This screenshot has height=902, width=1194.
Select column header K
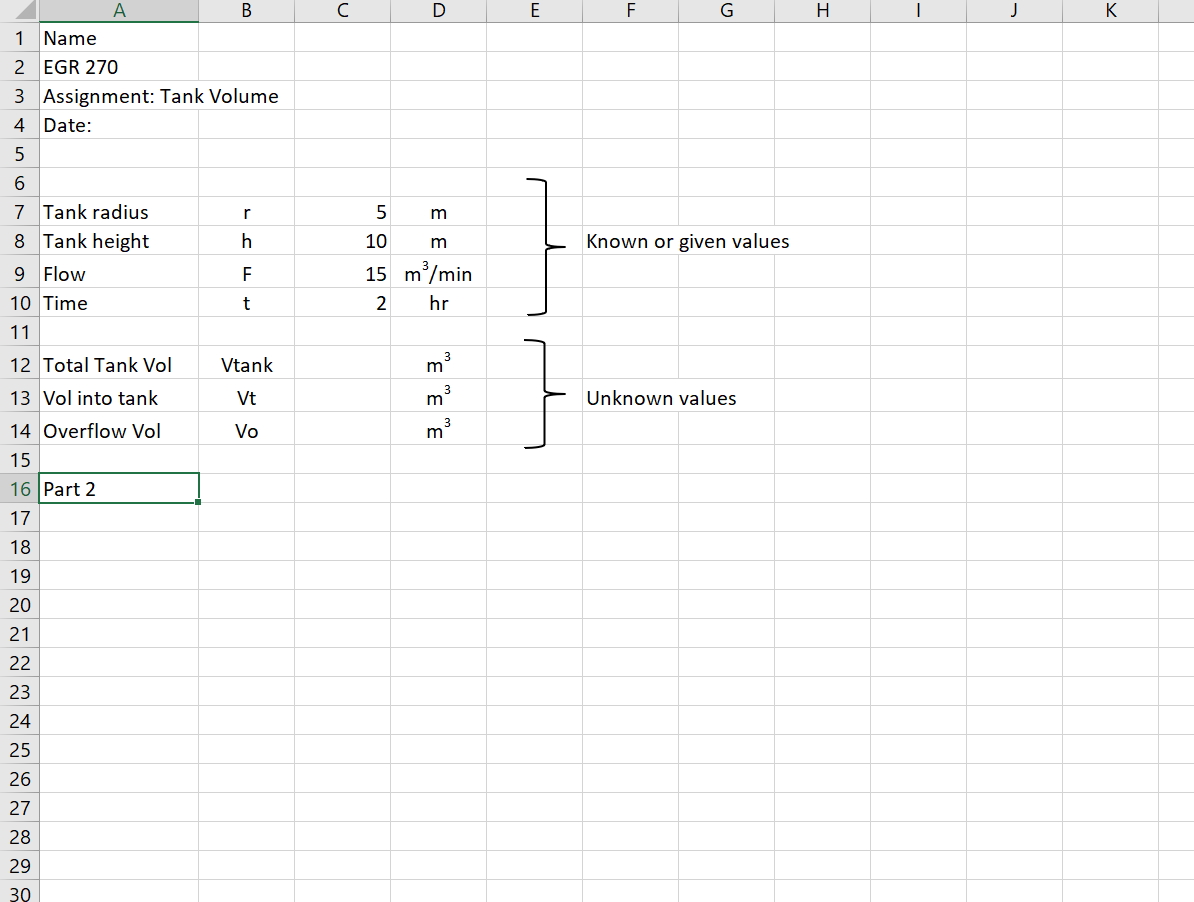[x=1110, y=10]
